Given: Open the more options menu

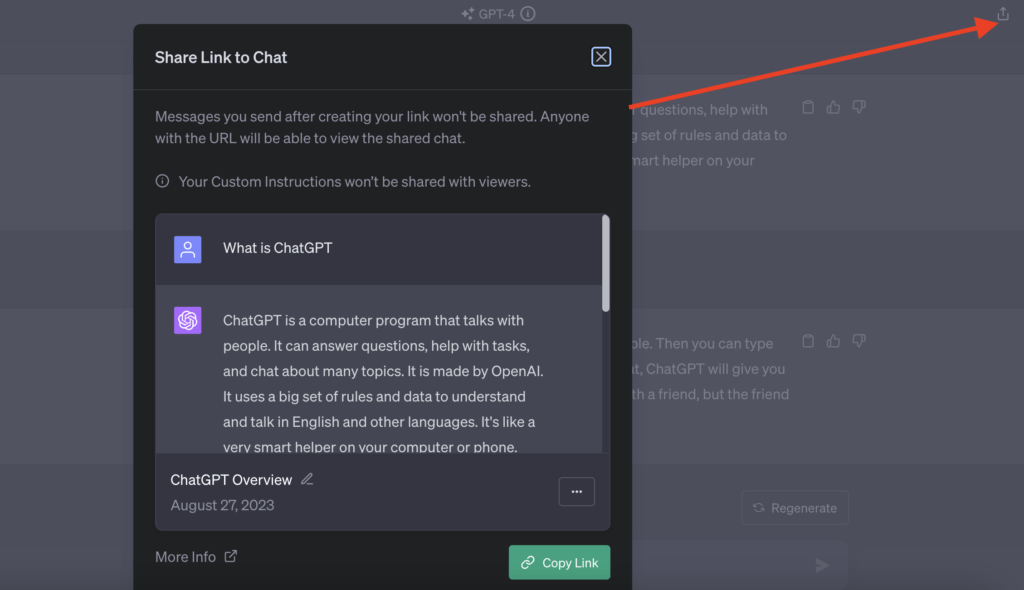Looking at the screenshot, I should (x=576, y=491).
